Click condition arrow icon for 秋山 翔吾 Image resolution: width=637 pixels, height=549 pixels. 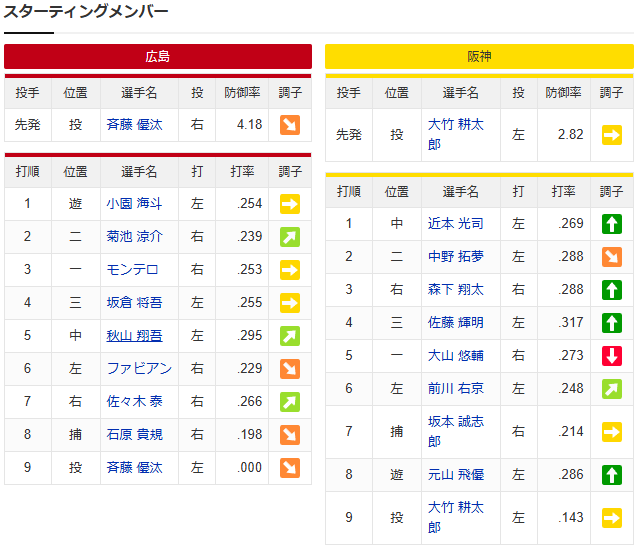[290, 336]
